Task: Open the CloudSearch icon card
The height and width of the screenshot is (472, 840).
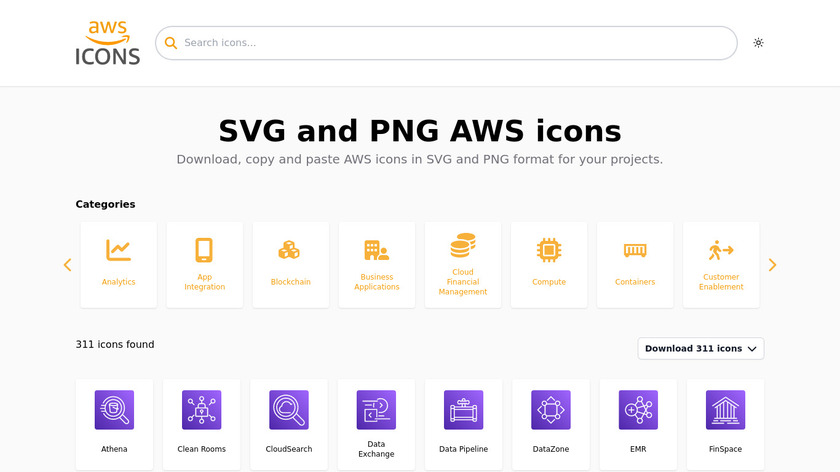Action: [289, 425]
